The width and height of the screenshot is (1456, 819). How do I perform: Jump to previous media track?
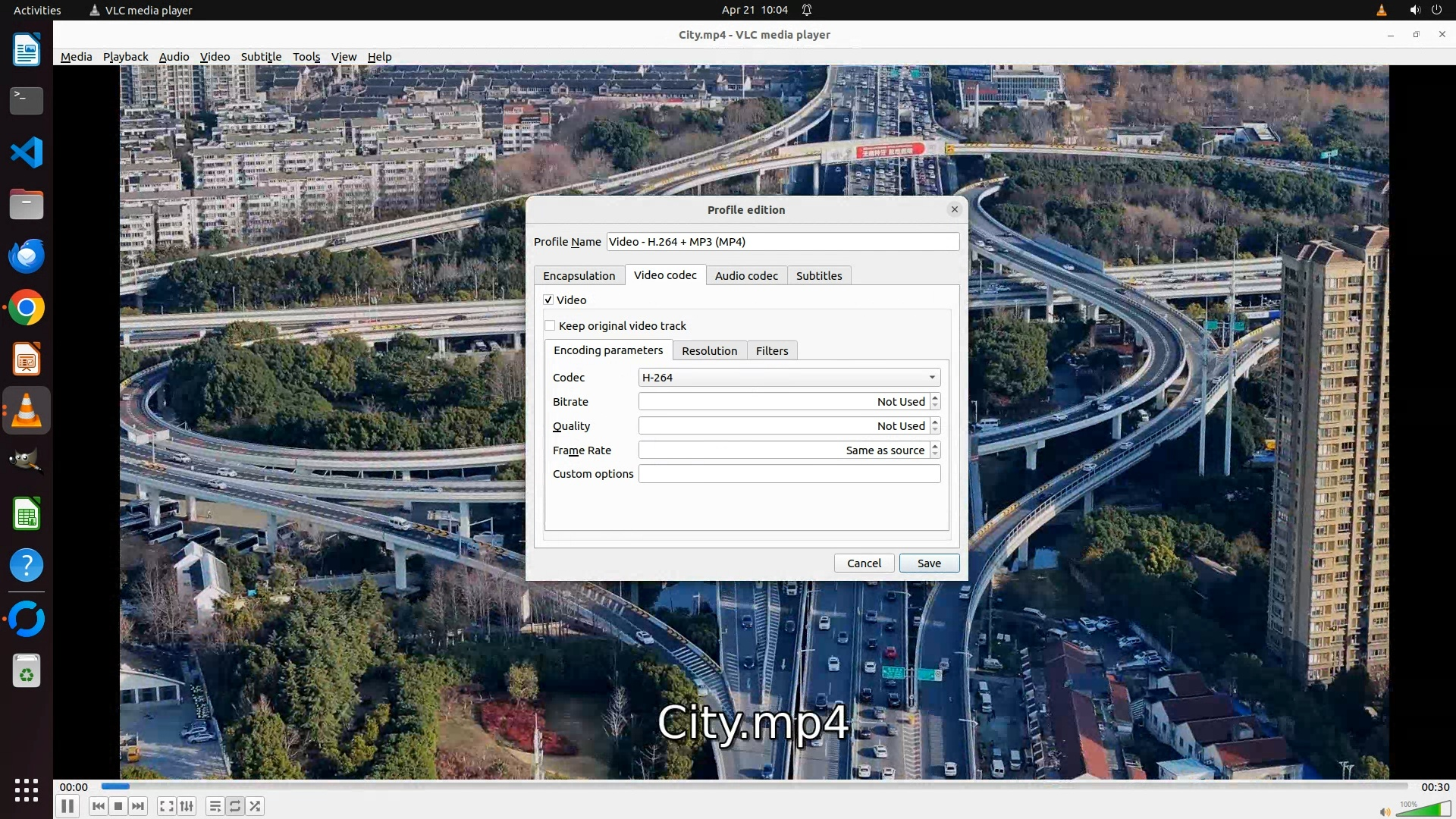tap(98, 806)
